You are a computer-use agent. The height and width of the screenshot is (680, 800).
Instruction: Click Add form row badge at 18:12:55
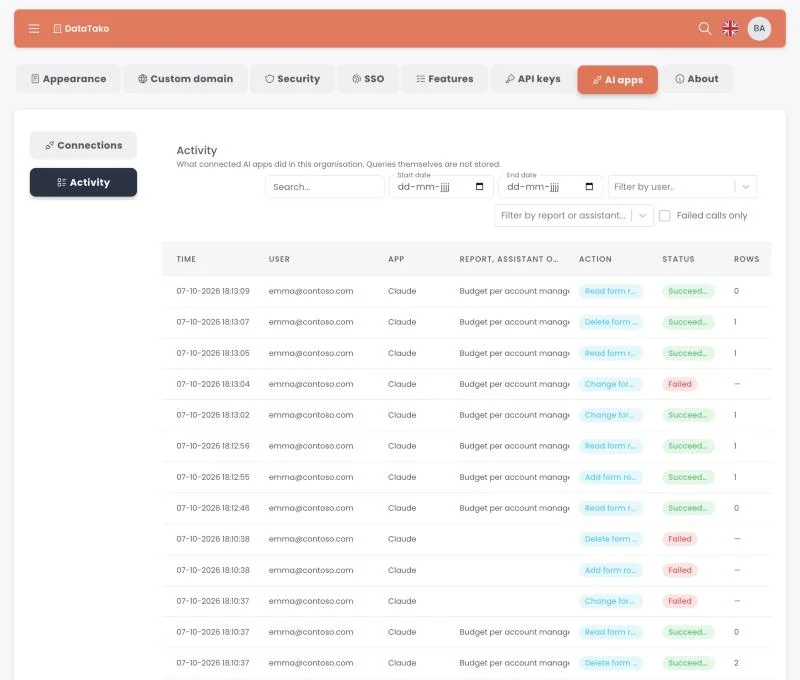point(610,477)
